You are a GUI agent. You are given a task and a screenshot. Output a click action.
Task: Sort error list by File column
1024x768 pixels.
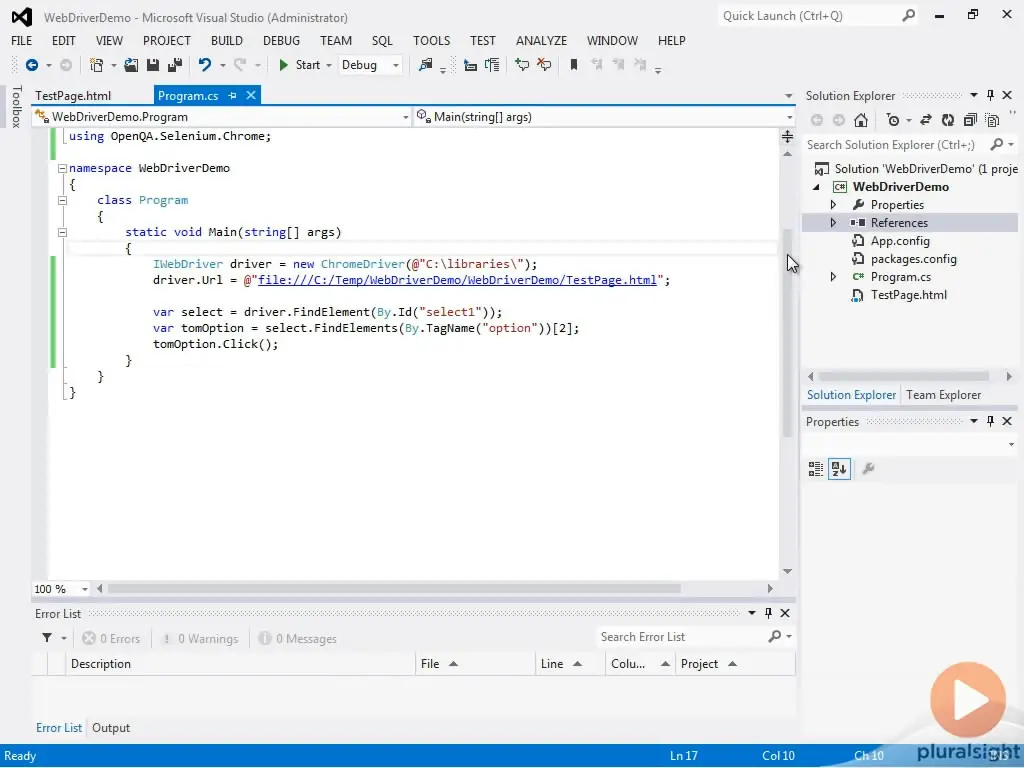point(475,664)
